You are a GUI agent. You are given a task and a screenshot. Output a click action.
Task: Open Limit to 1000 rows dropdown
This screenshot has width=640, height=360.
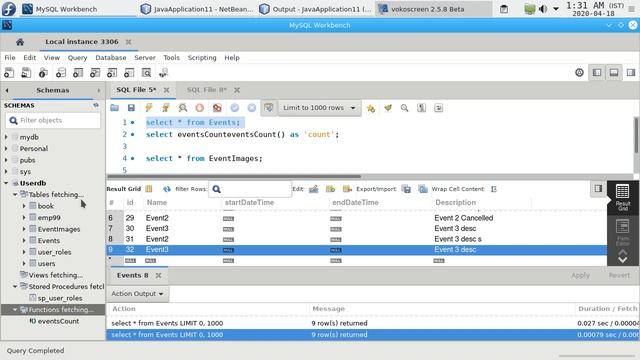[320, 108]
